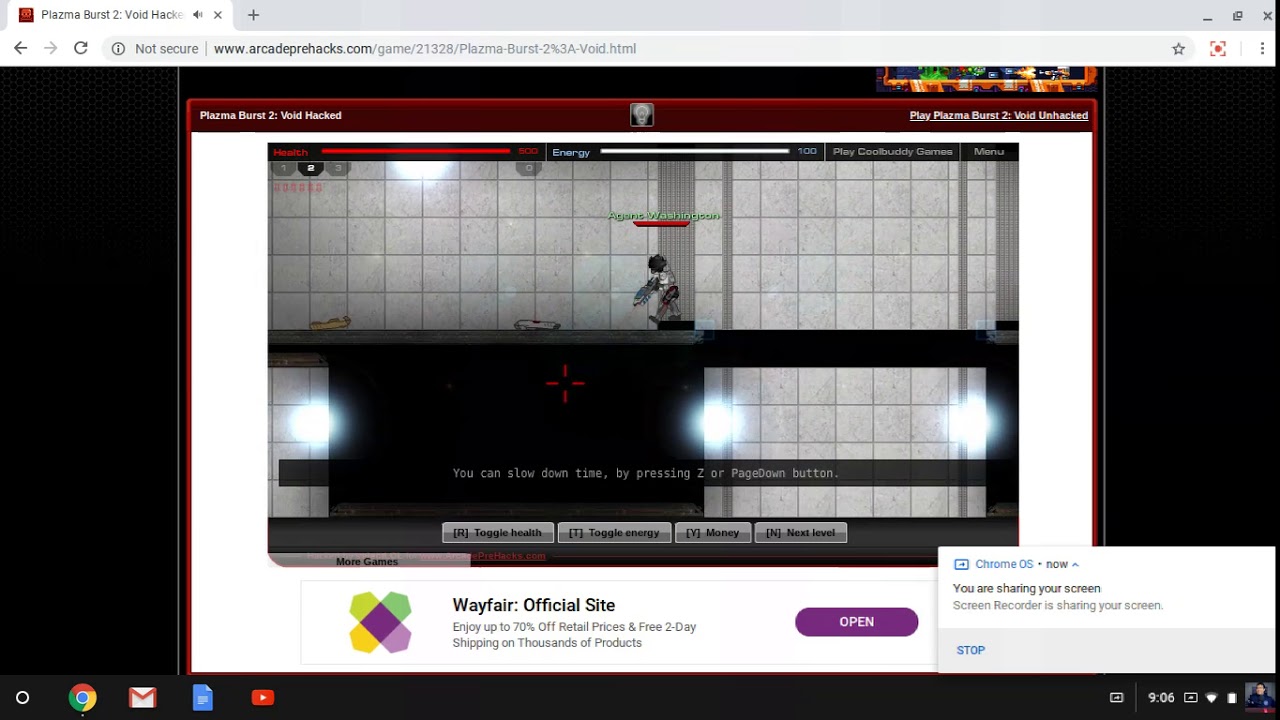Toggle energy hack with the [T] button
The height and width of the screenshot is (720, 1280).
[x=614, y=533]
